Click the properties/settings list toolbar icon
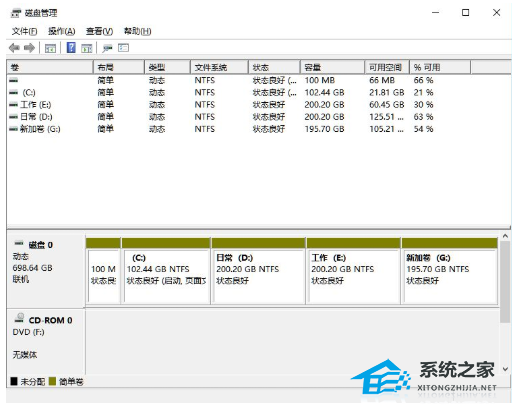The height and width of the screenshot is (406, 512). tap(123, 48)
